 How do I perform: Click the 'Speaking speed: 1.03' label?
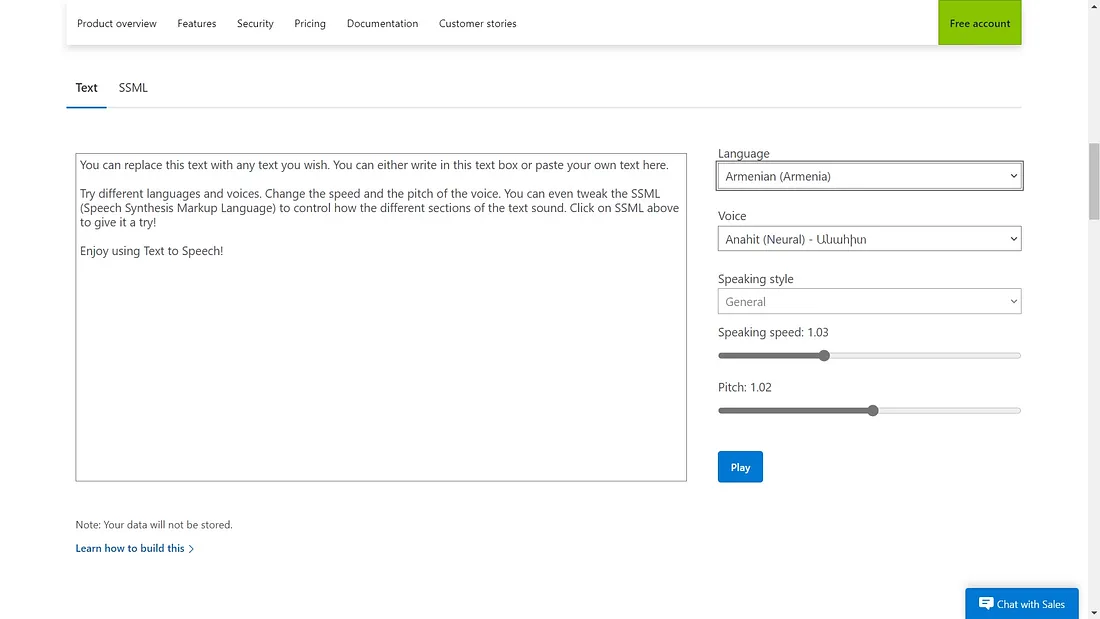point(773,332)
